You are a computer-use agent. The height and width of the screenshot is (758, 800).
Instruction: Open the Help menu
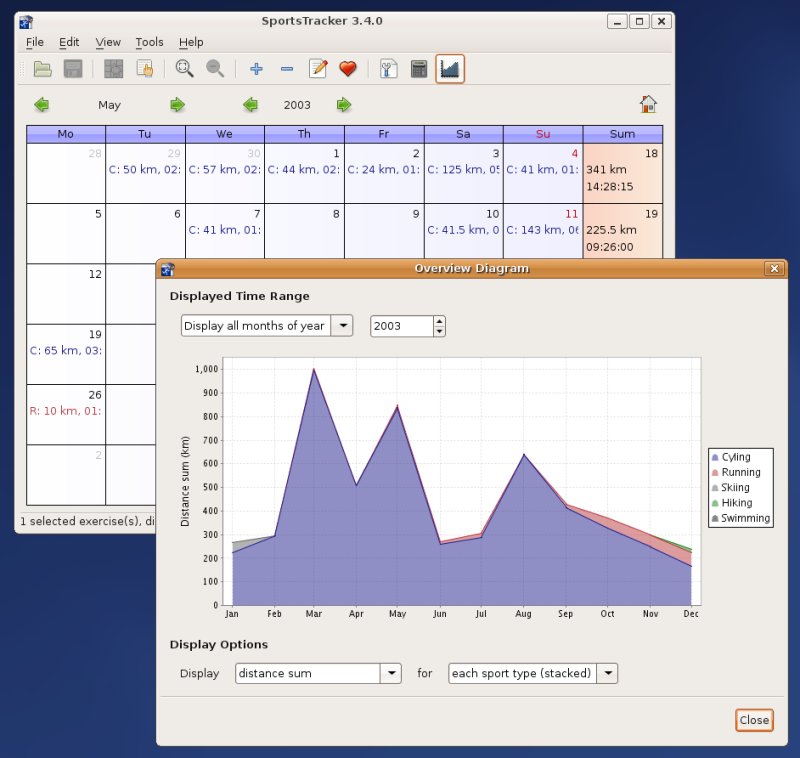click(x=191, y=42)
